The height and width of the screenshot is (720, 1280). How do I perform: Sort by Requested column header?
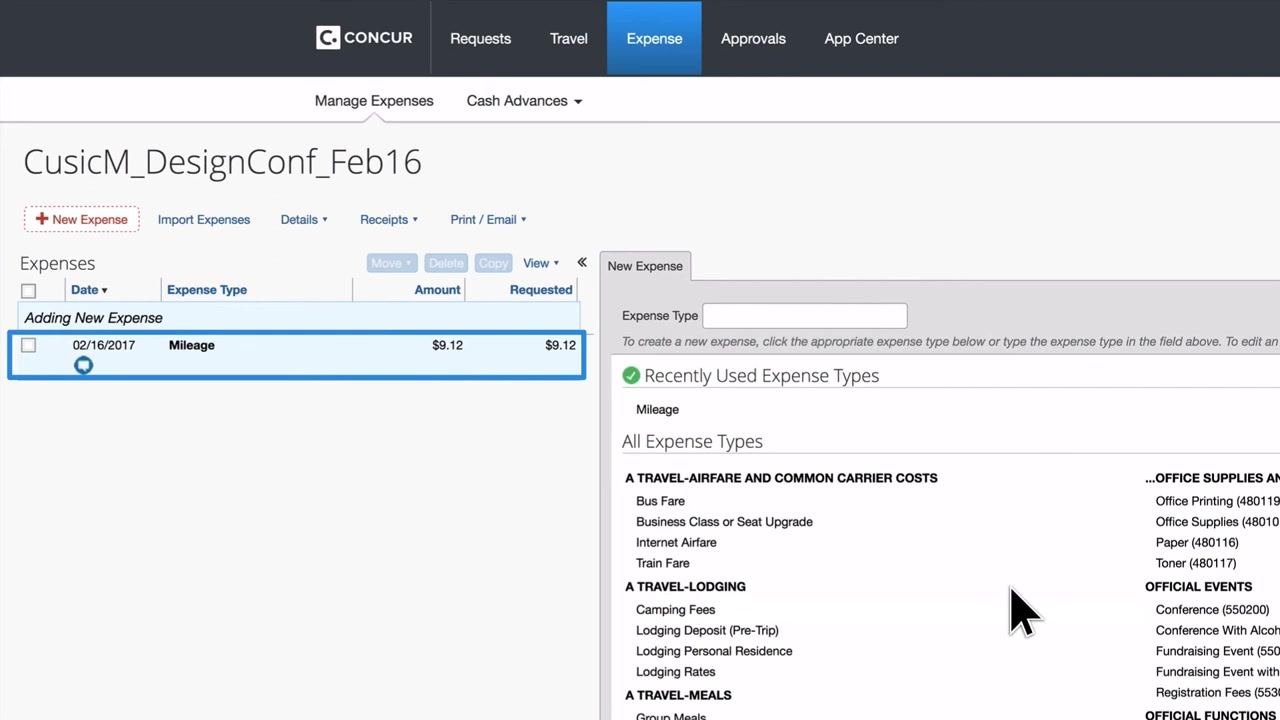(x=541, y=290)
